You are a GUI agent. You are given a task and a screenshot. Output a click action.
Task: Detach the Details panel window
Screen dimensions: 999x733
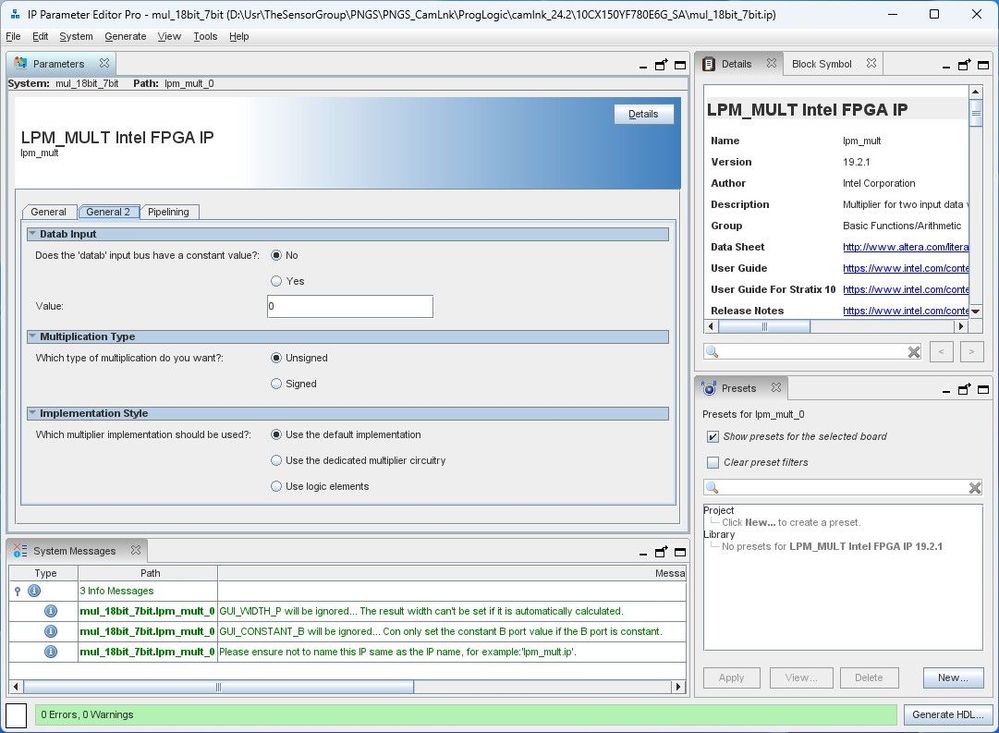(x=965, y=64)
